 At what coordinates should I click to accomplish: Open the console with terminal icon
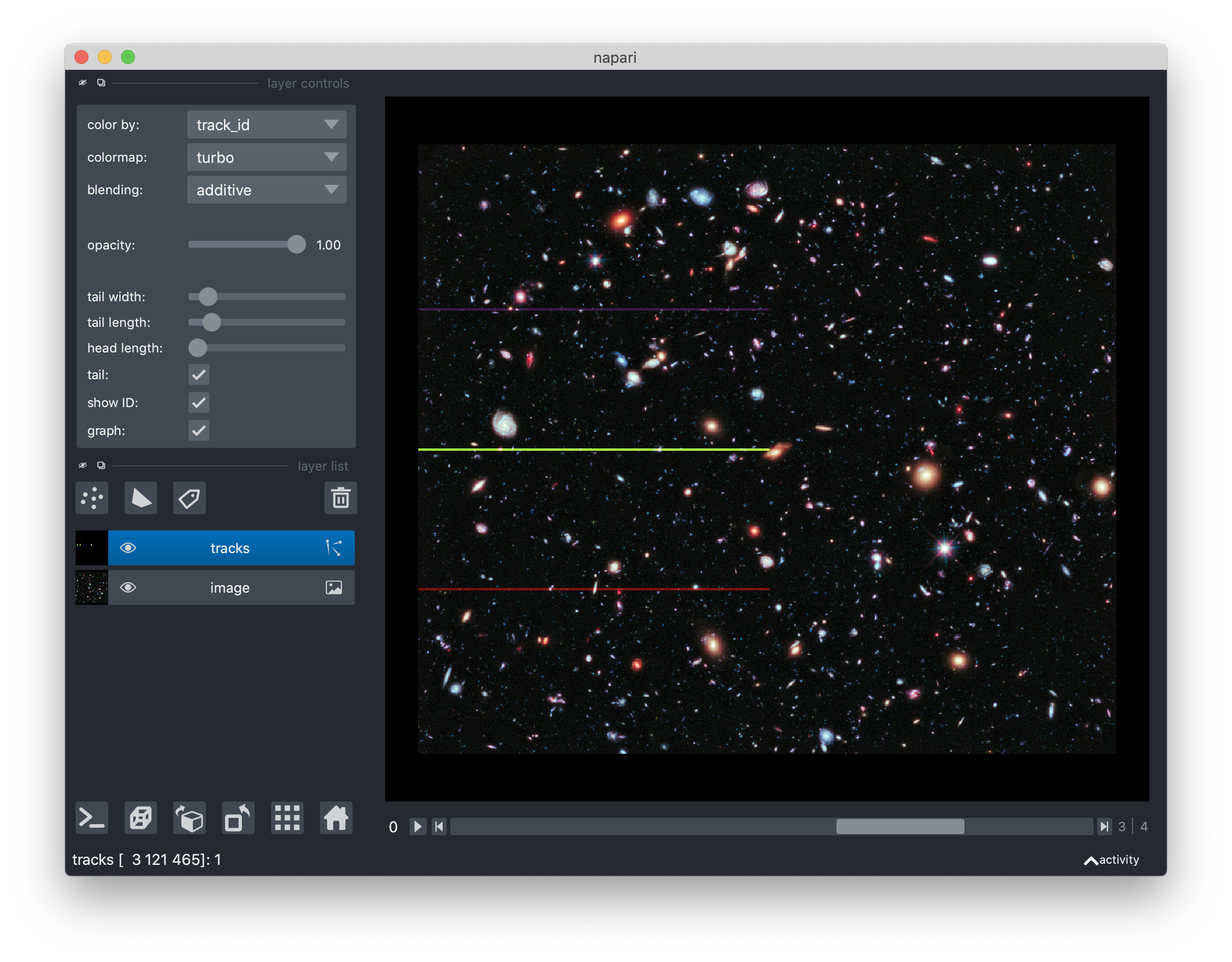click(92, 818)
